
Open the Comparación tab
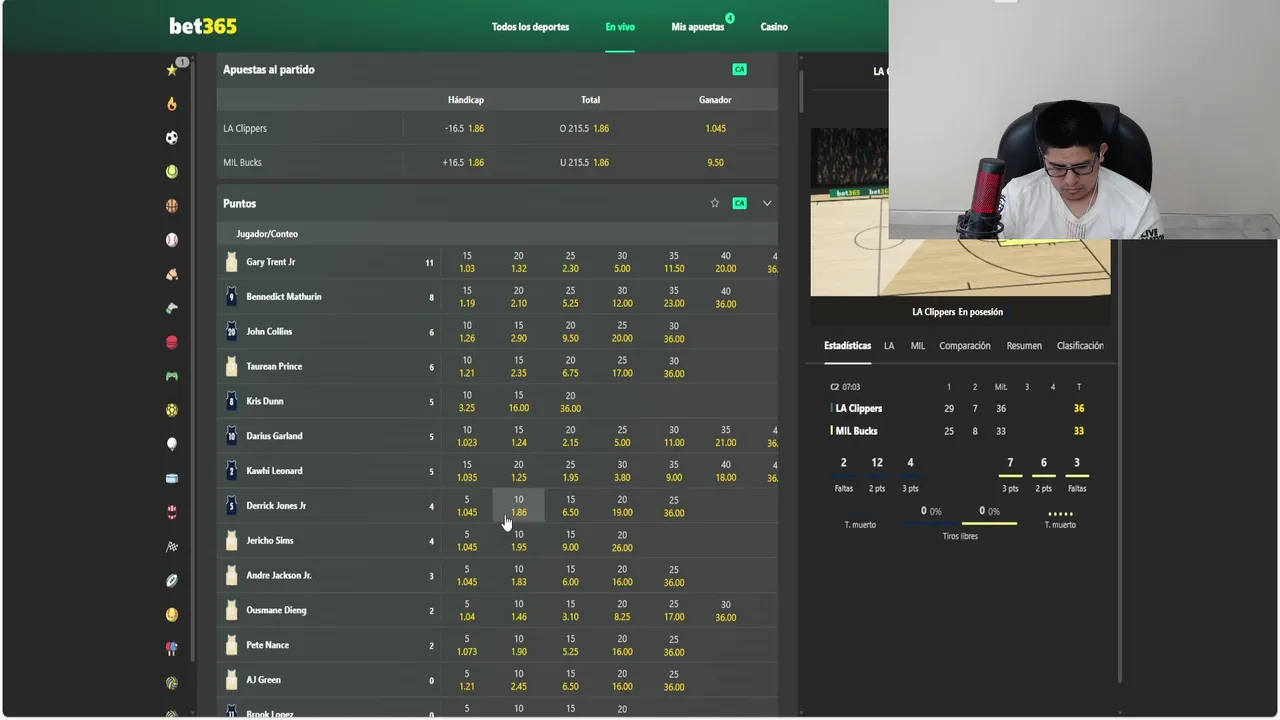tap(965, 346)
